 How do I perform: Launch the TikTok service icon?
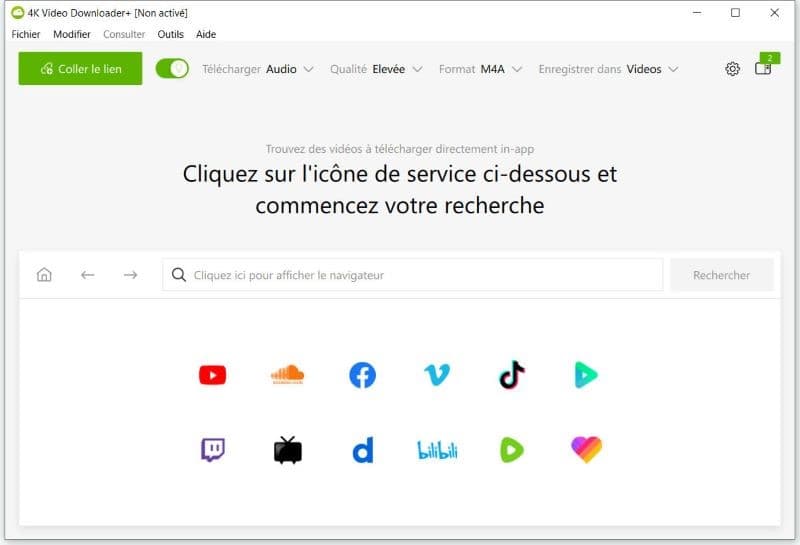click(511, 375)
